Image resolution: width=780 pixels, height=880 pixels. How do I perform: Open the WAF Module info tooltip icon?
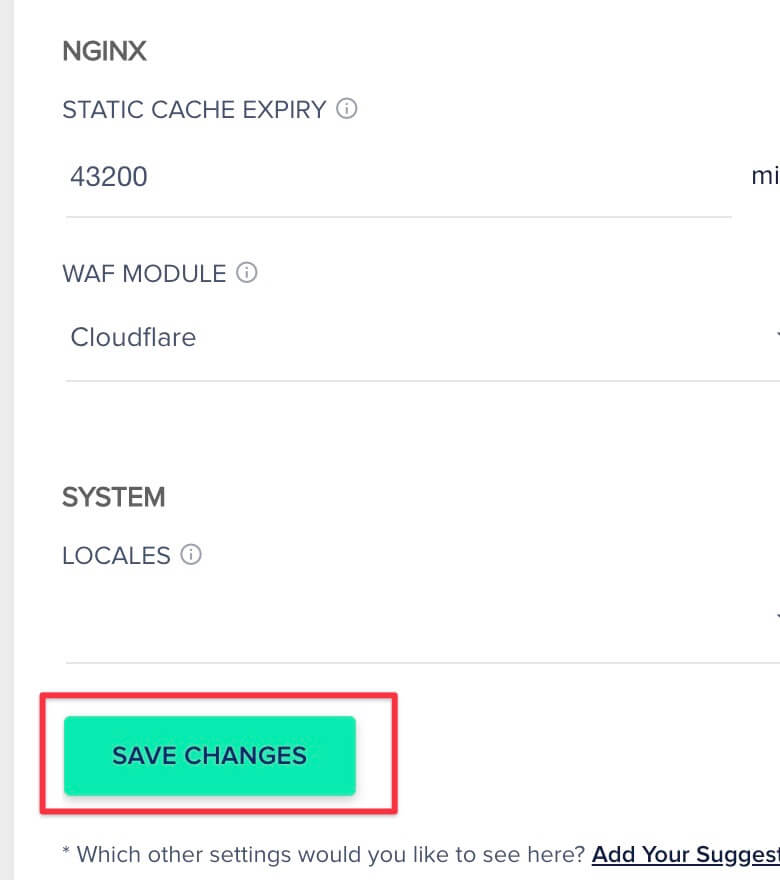coord(246,273)
